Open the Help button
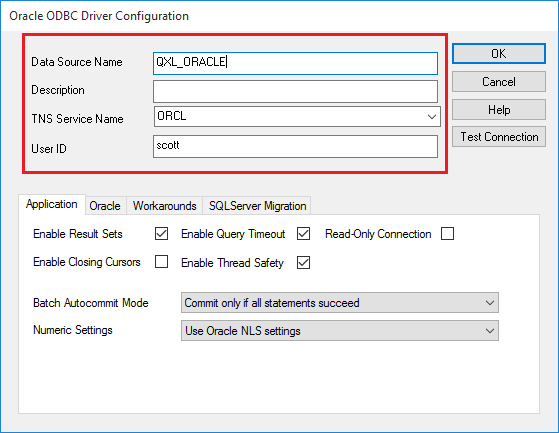 pos(499,109)
